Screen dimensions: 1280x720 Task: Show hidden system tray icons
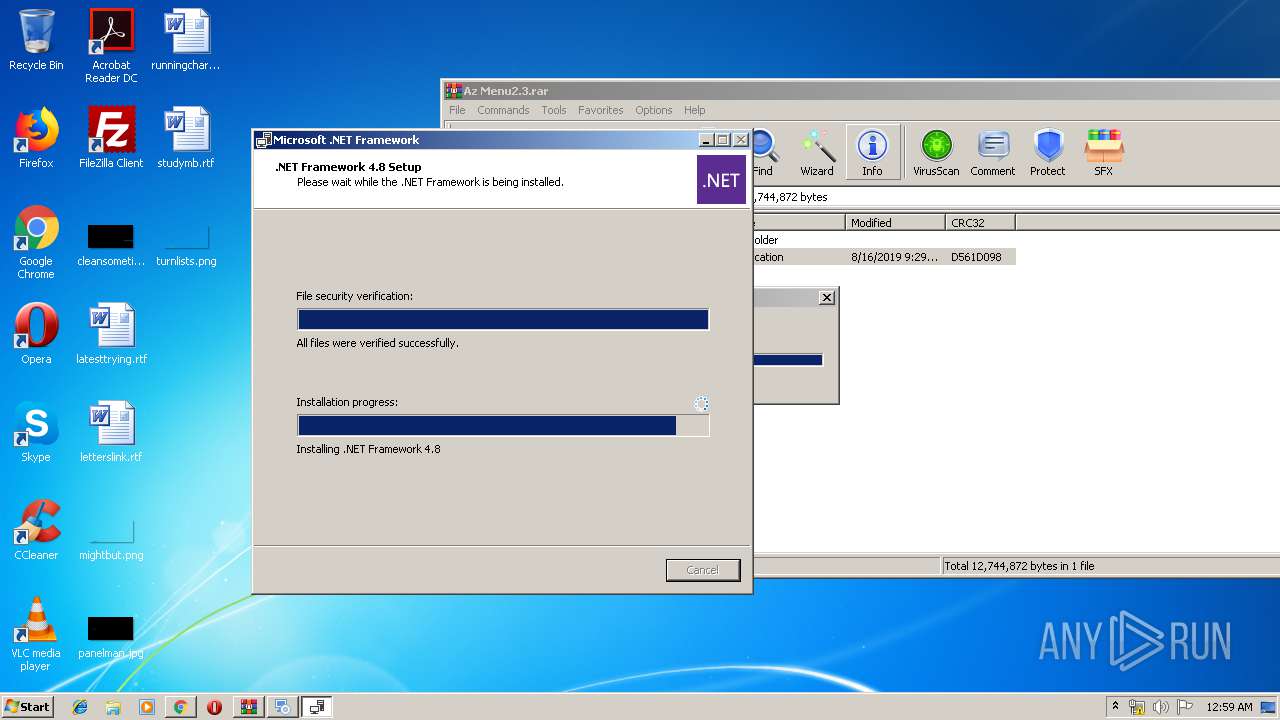coord(1115,707)
